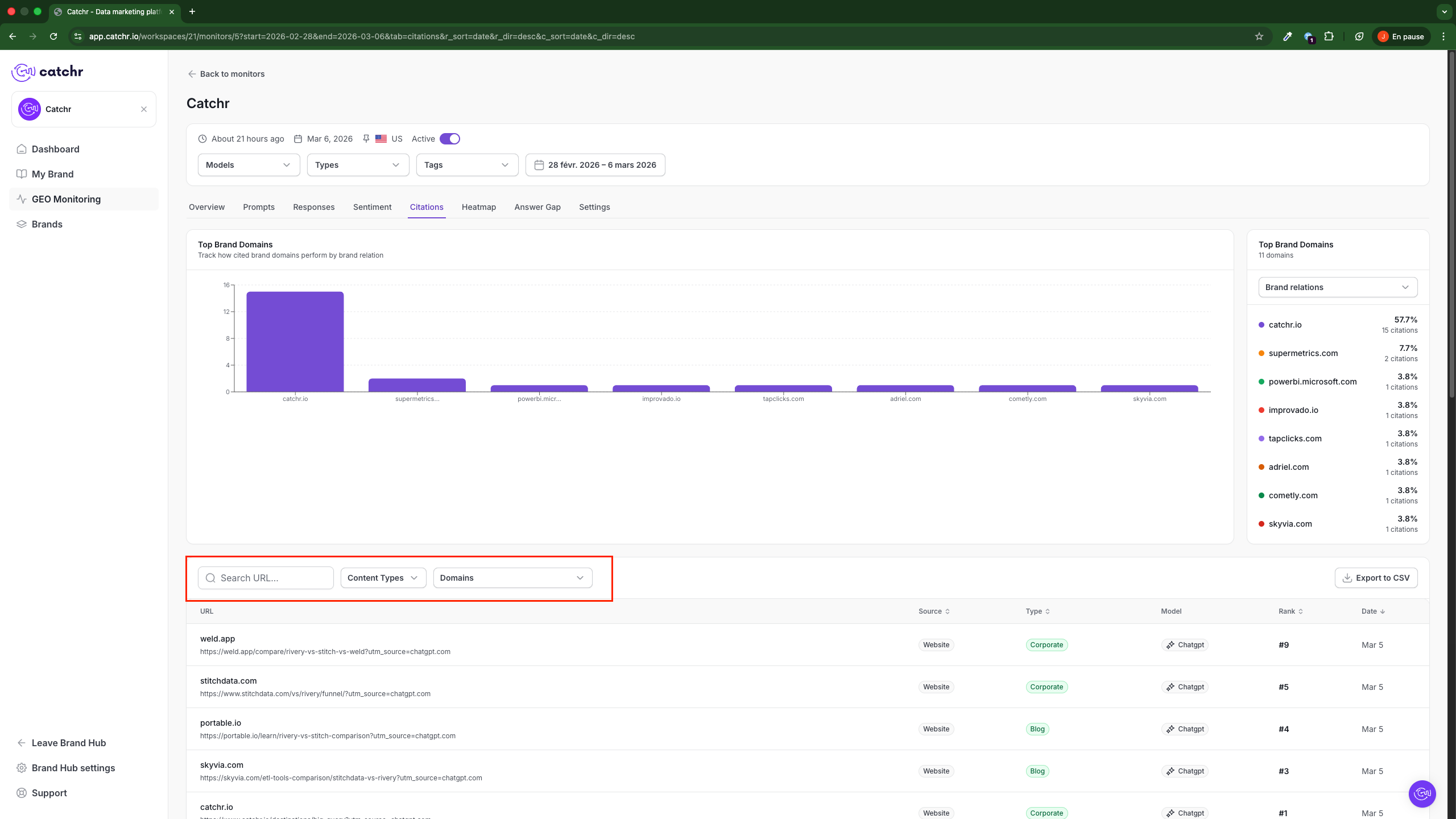The image size is (1456, 819).
Task: Toggle the Active monitor switch
Action: [x=450, y=139]
